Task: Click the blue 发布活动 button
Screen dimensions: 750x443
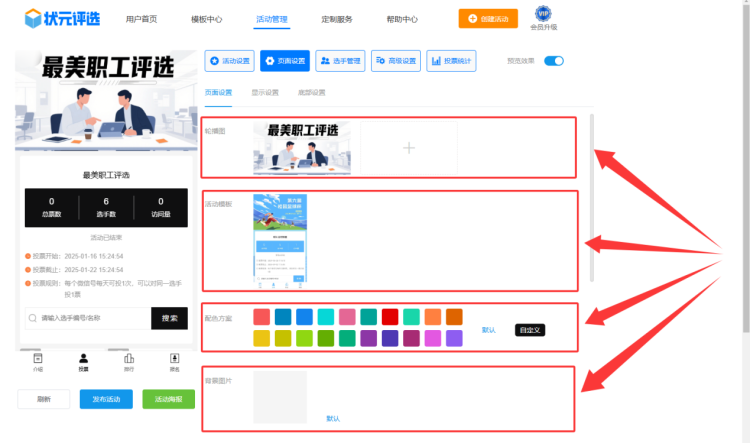Action: pos(106,399)
